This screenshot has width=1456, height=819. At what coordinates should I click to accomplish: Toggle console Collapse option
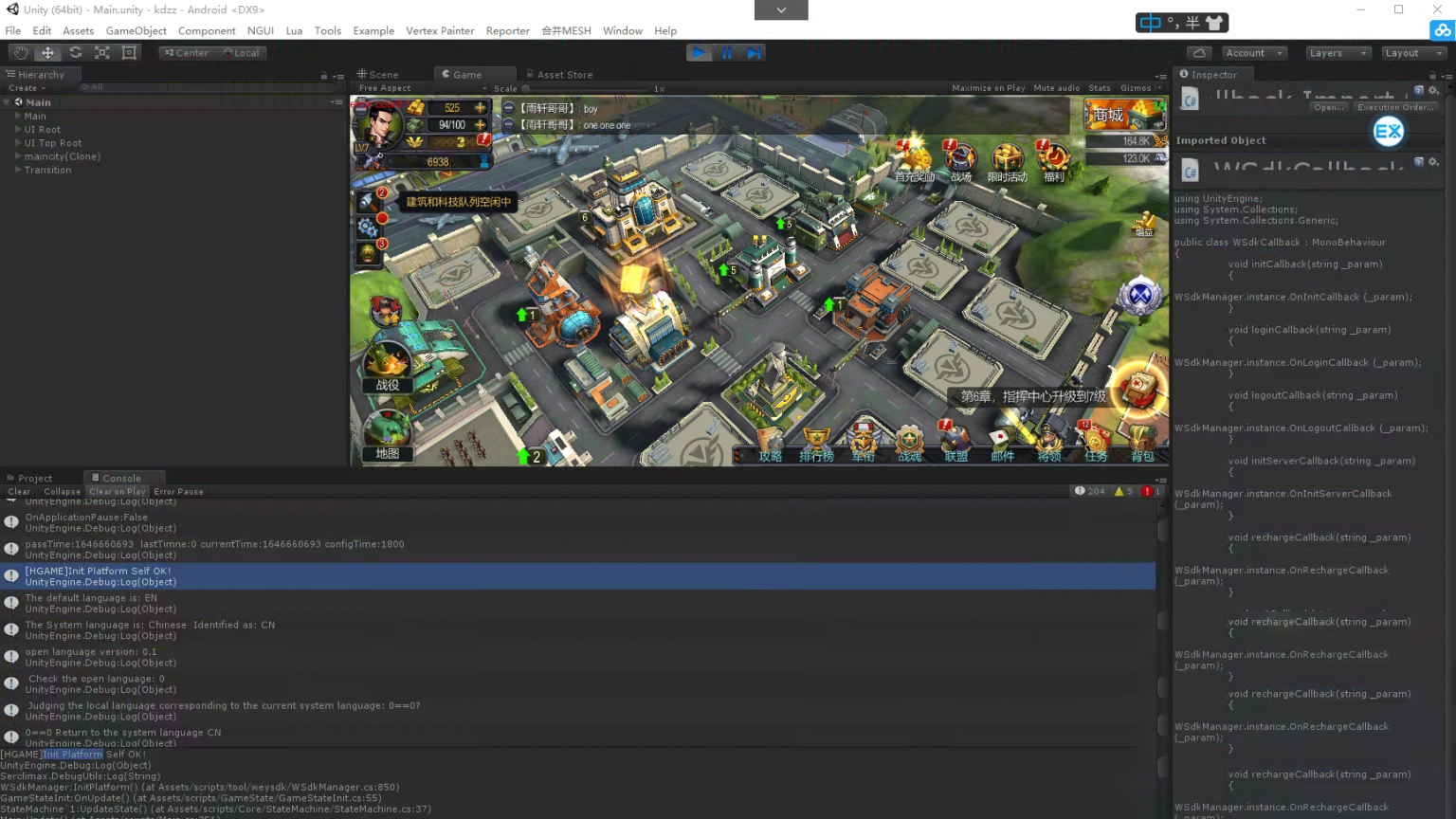[x=63, y=492]
